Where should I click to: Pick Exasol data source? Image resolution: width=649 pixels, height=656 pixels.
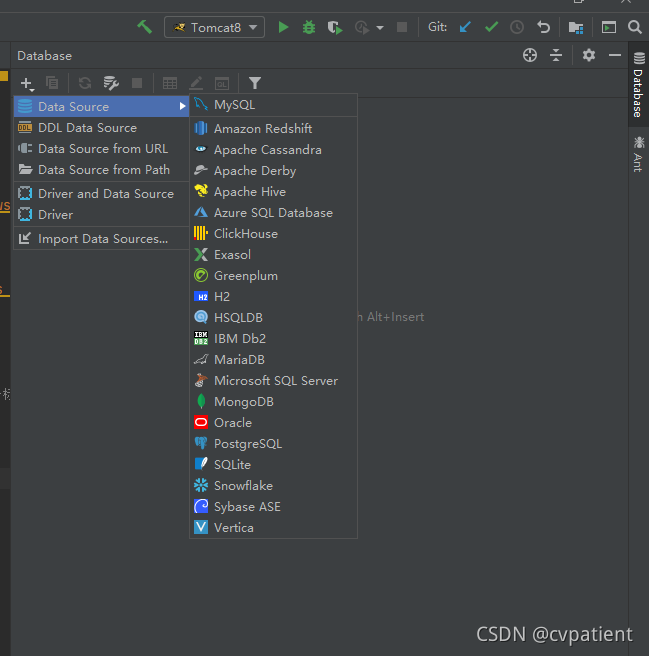coord(274,254)
